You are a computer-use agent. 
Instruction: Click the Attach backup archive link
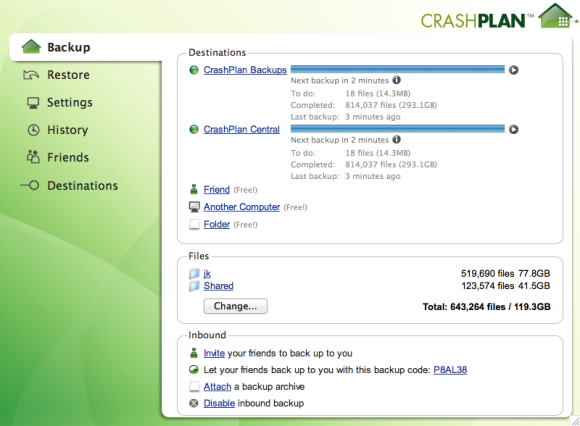coord(218,386)
